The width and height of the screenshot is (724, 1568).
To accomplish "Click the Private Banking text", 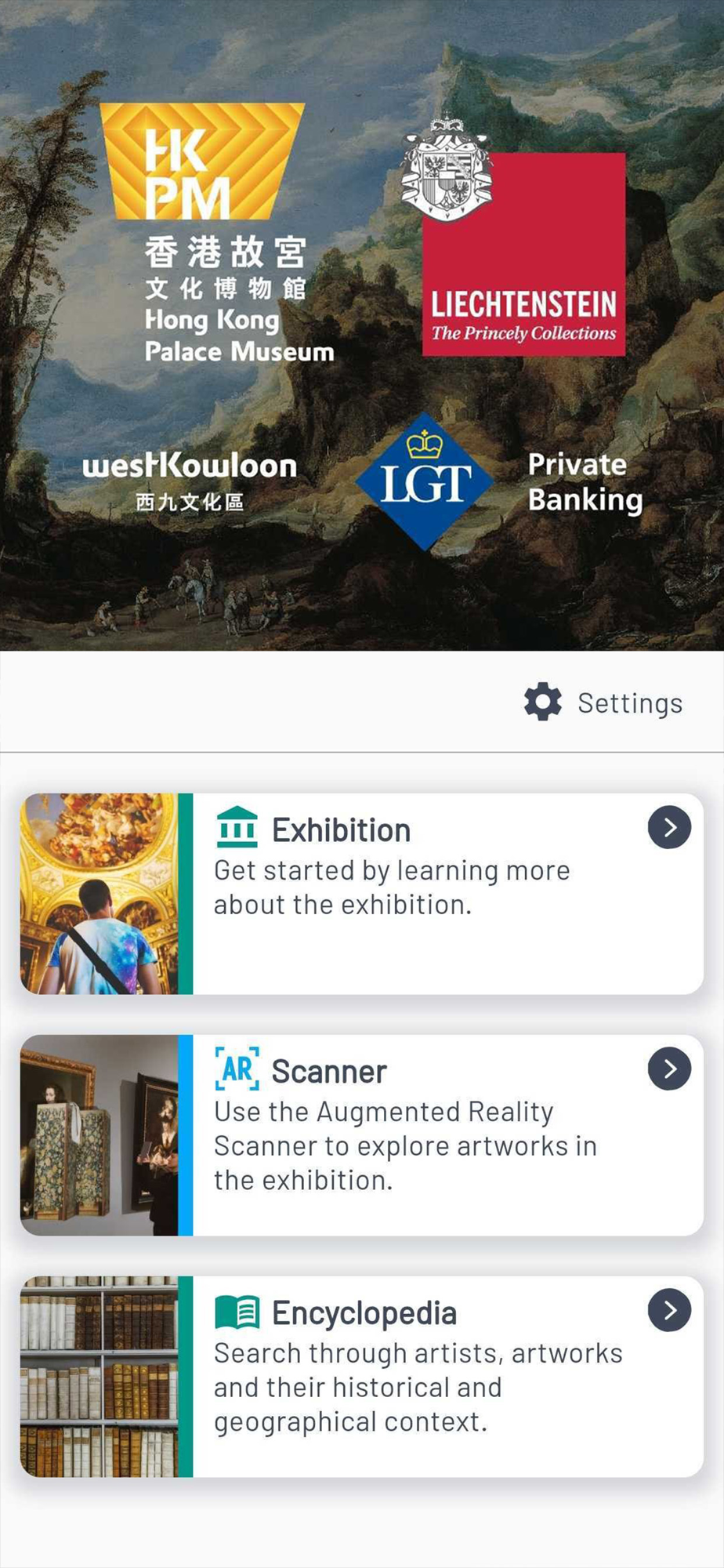I will pyautogui.click(x=585, y=482).
